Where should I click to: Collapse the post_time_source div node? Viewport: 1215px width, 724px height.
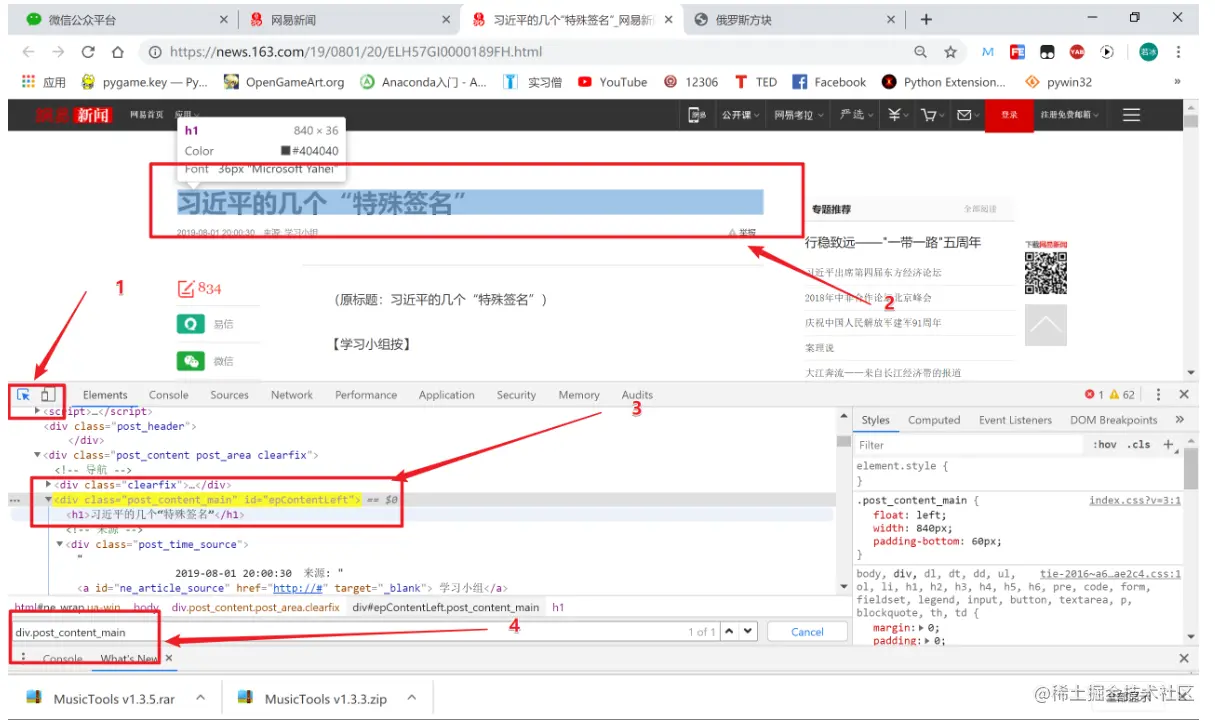60,544
